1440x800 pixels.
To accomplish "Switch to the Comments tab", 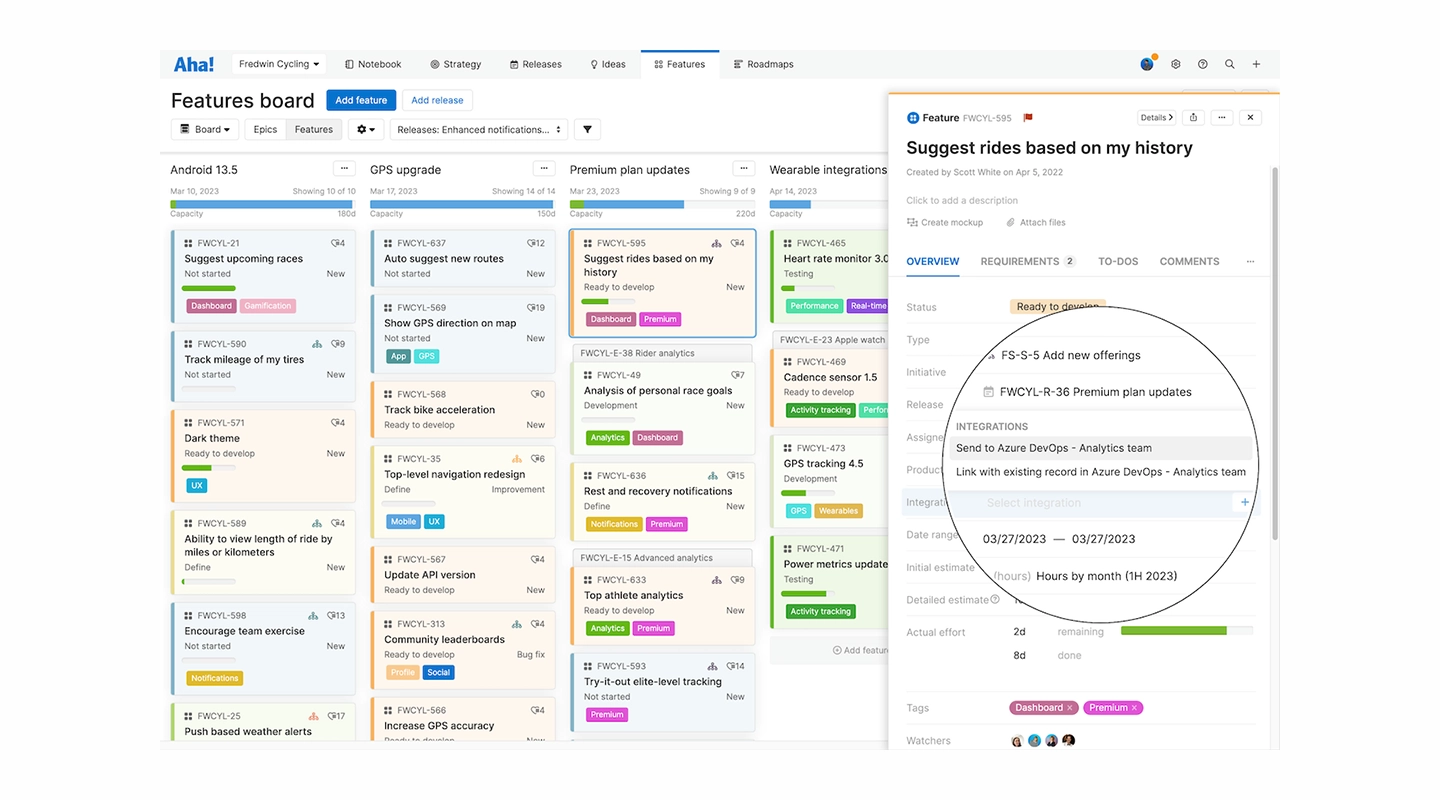I will tap(1189, 262).
